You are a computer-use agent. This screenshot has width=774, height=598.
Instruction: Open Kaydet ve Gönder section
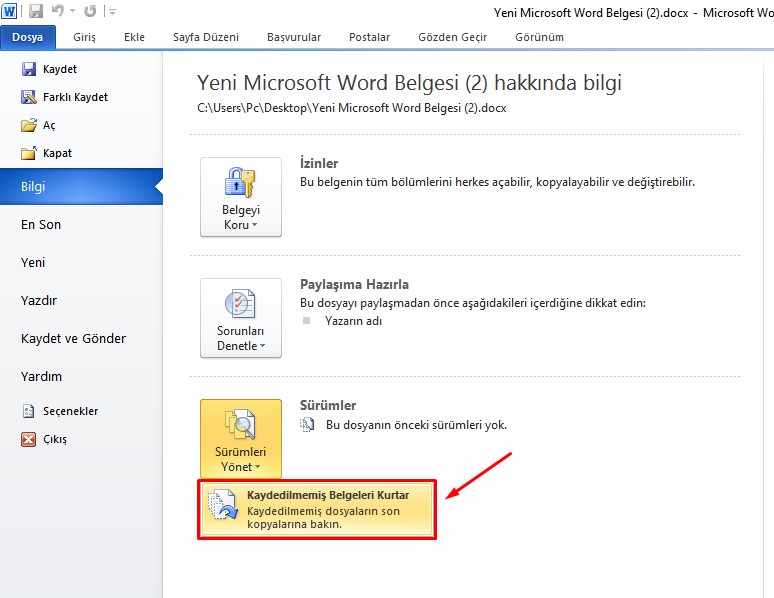(x=73, y=339)
